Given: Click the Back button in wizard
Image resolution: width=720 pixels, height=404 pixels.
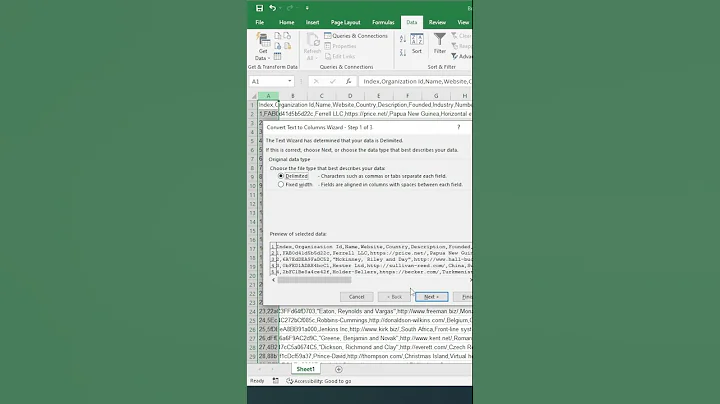Looking at the screenshot, I should click(x=394, y=297).
